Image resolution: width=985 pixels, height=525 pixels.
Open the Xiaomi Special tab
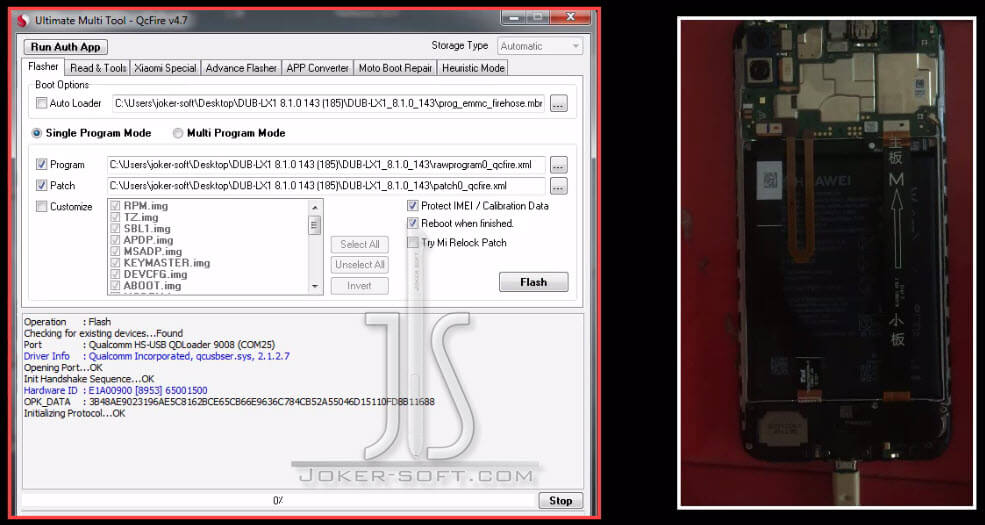click(165, 68)
